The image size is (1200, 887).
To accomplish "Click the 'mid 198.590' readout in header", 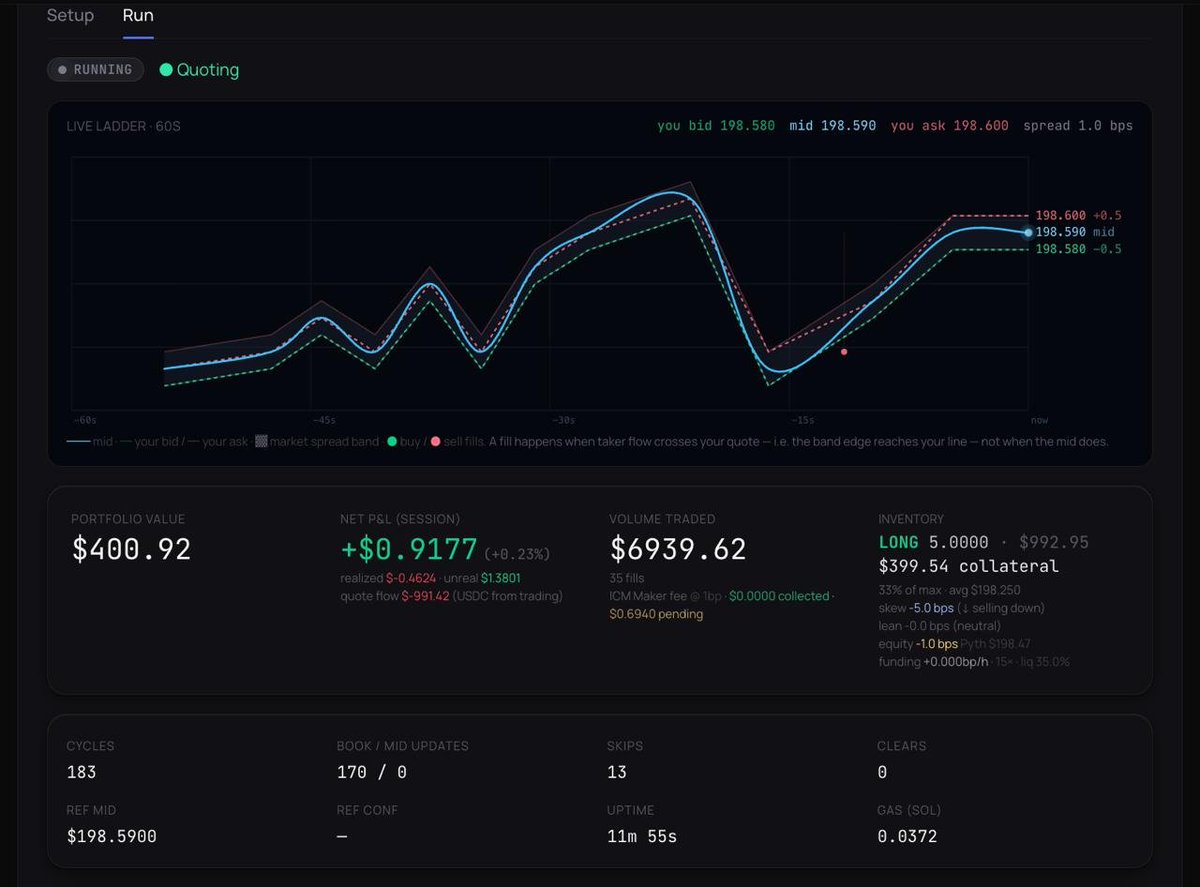I will (x=832, y=126).
